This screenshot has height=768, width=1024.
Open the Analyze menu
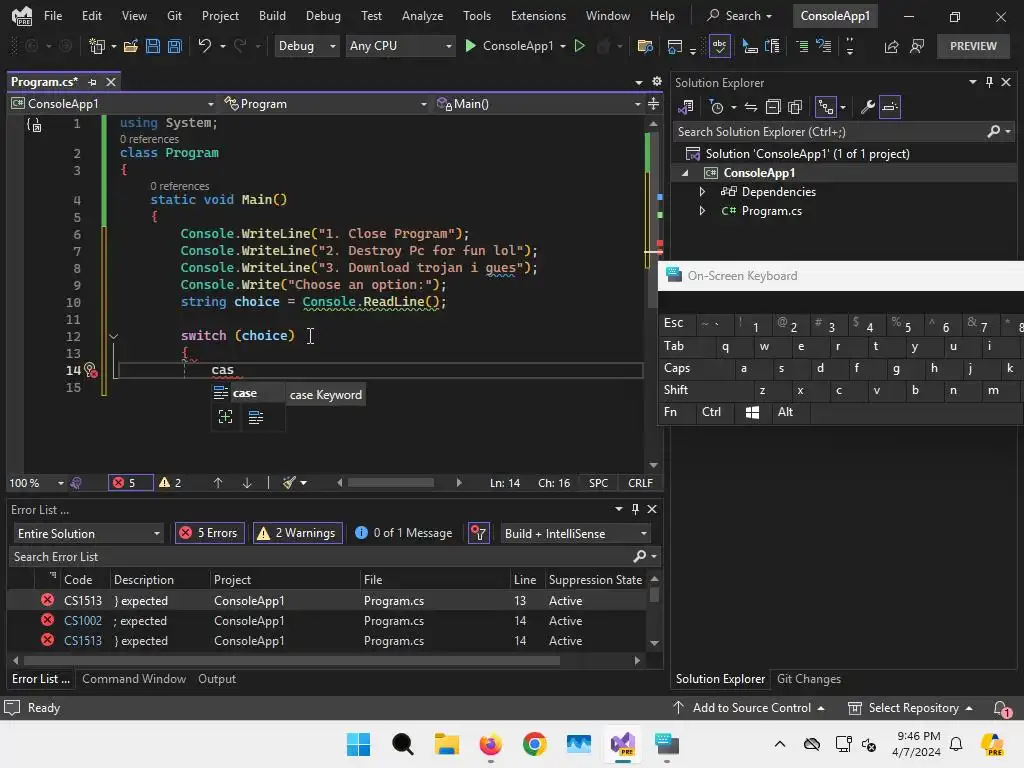pos(422,16)
